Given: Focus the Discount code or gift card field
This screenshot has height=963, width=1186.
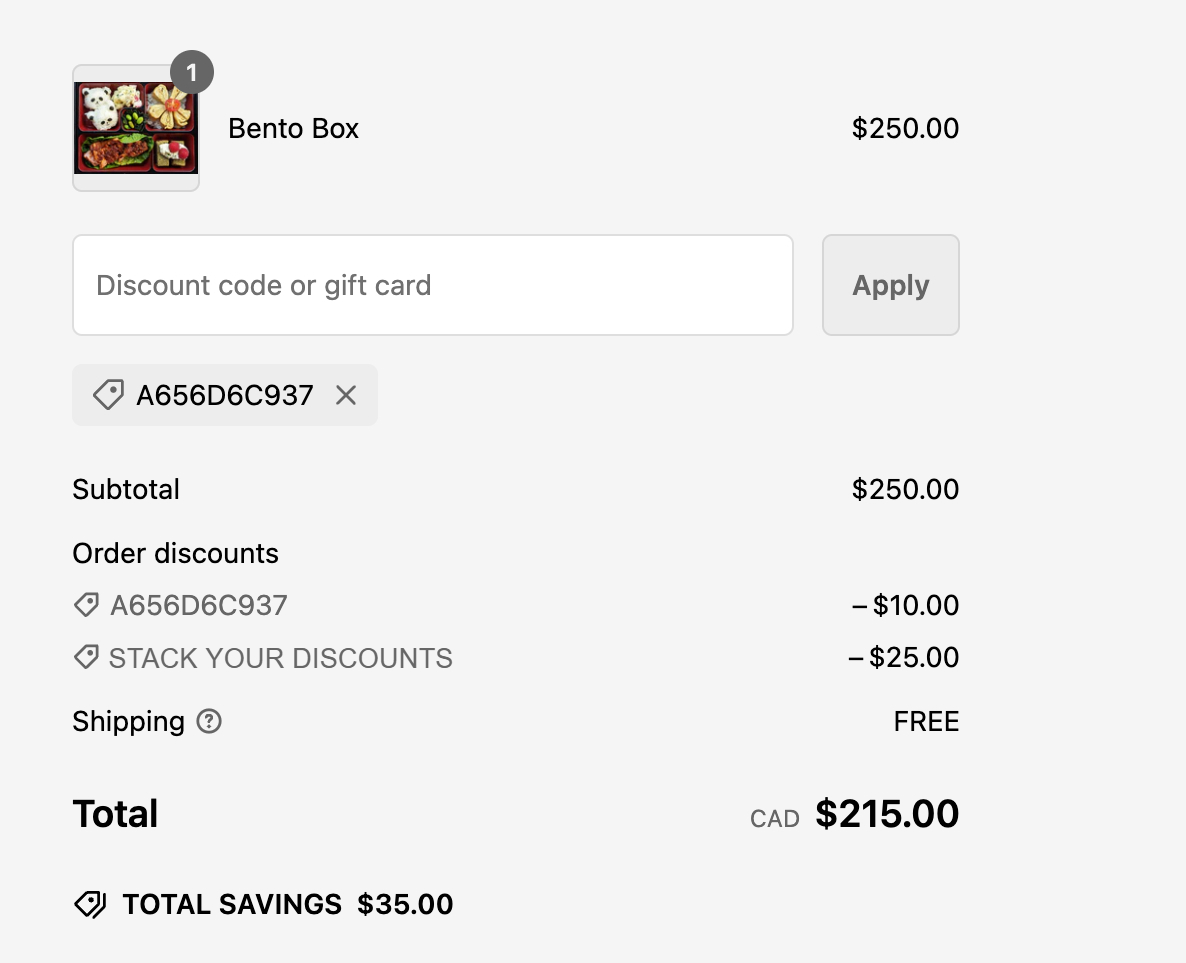Looking at the screenshot, I should pyautogui.click(x=433, y=284).
